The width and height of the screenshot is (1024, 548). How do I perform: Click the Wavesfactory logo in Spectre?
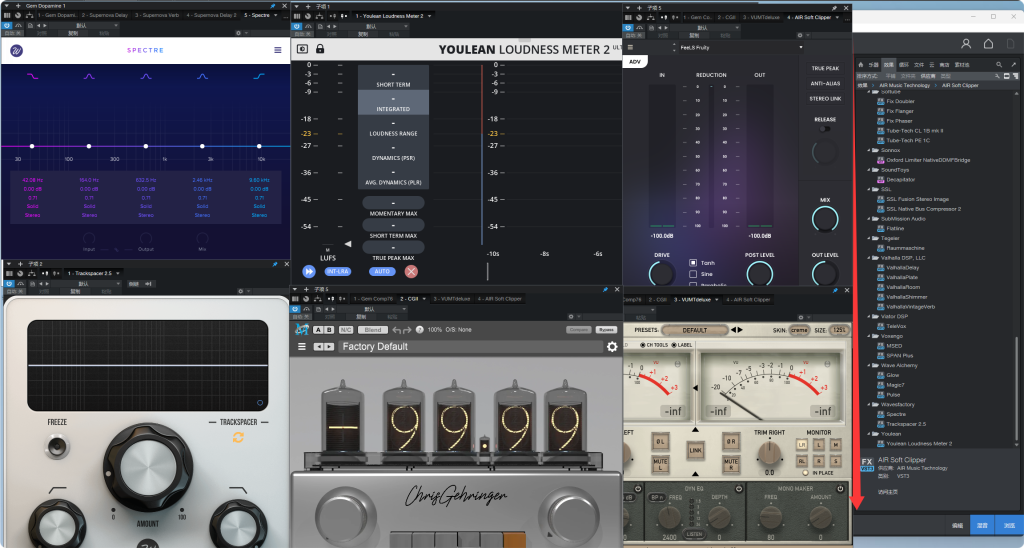(16, 50)
